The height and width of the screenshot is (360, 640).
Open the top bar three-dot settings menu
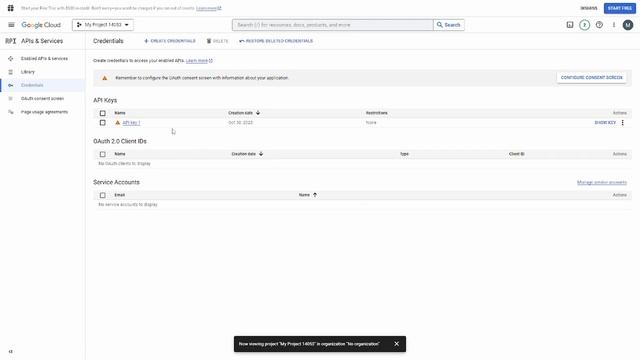click(613, 25)
